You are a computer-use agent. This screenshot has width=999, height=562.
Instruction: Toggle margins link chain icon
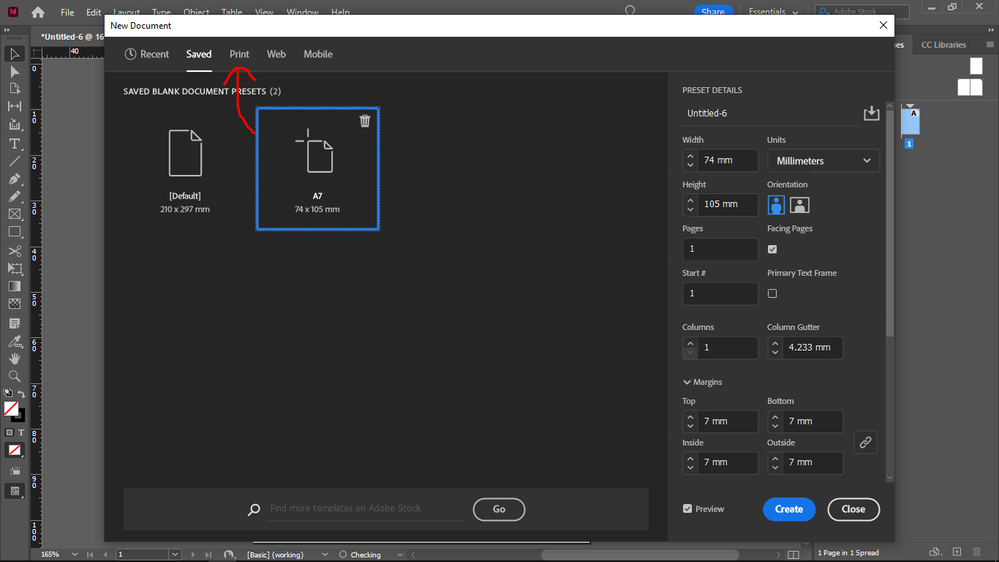click(x=865, y=442)
